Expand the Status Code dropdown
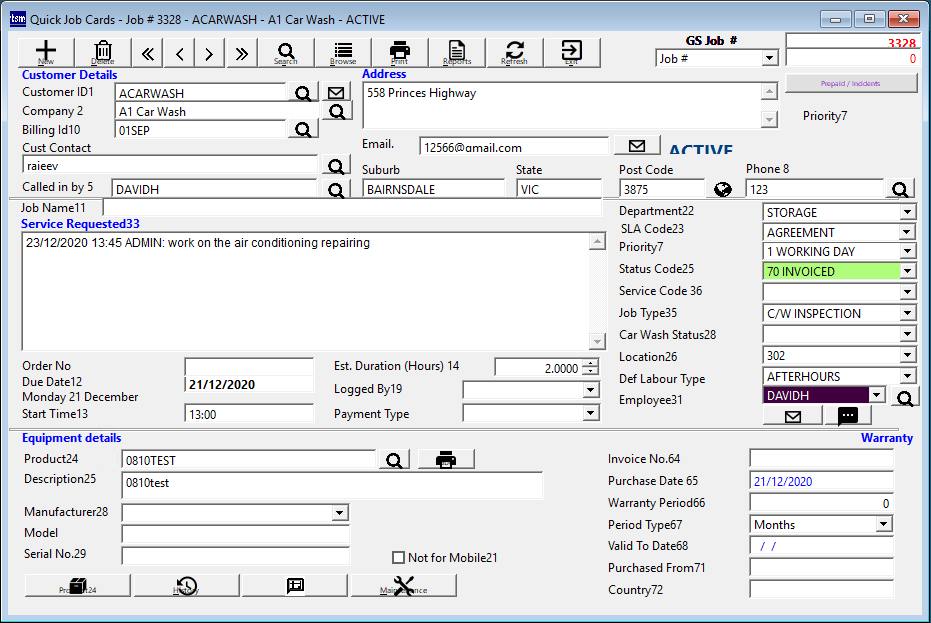 907,271
